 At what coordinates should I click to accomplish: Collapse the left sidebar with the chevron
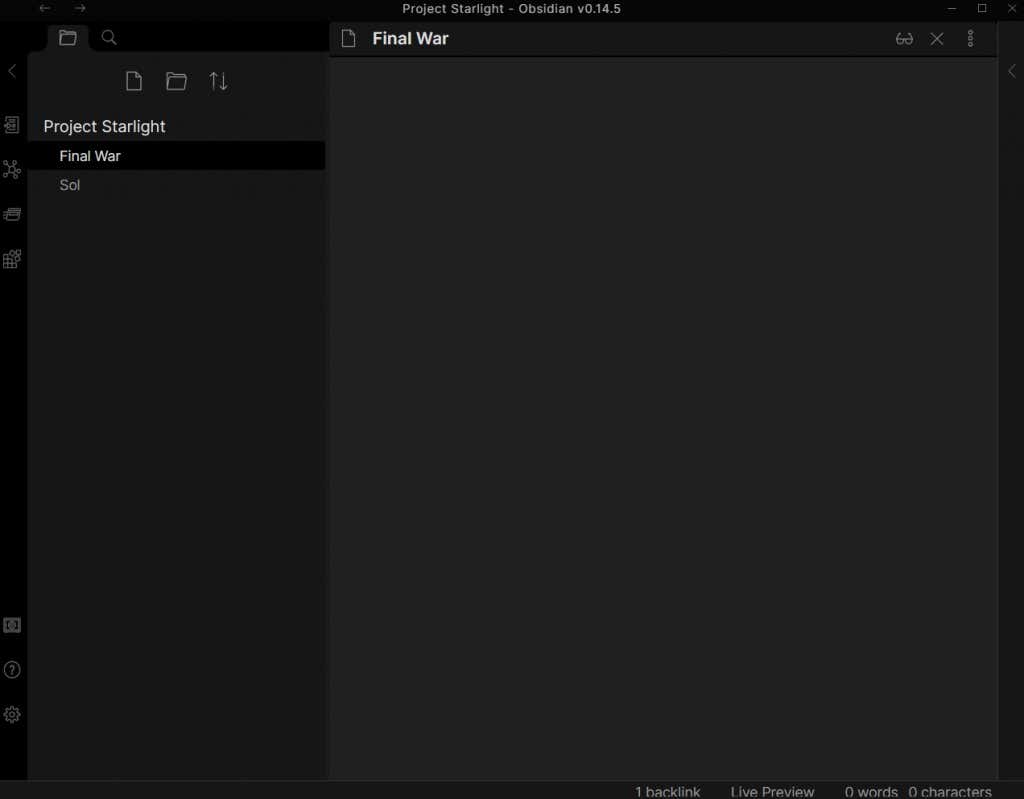[x=12, y=71]
